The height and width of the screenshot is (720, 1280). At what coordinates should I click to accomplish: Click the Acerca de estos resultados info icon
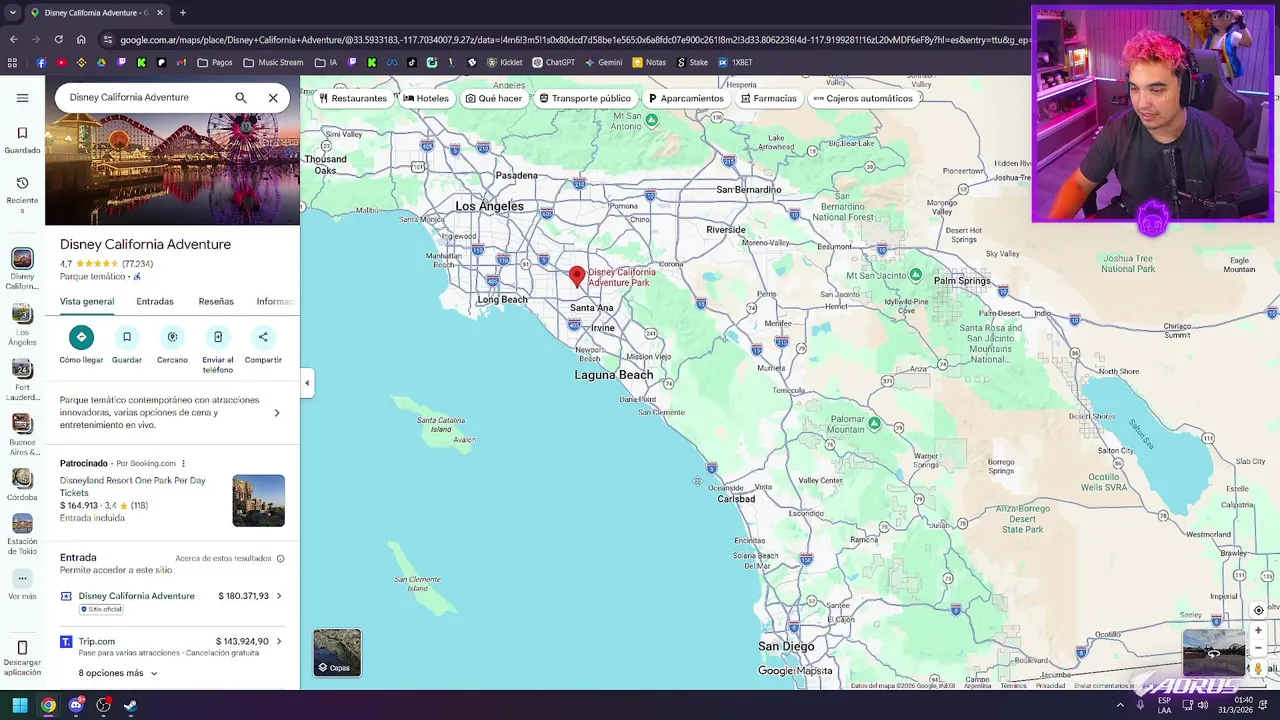pyautogui.click(x=280, y=559)
